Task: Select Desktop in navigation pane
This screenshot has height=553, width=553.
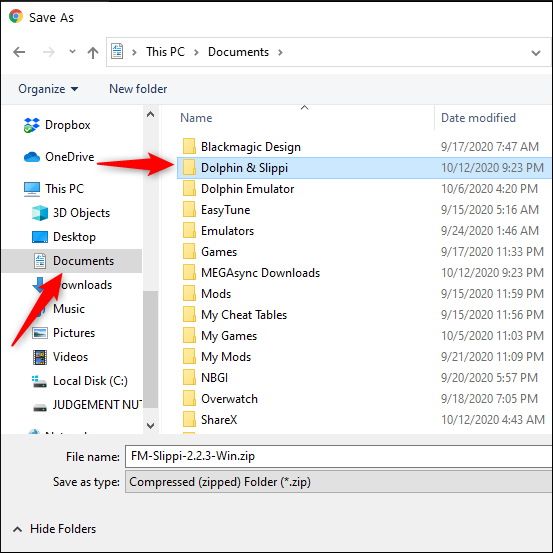Action: click(64, 237)
